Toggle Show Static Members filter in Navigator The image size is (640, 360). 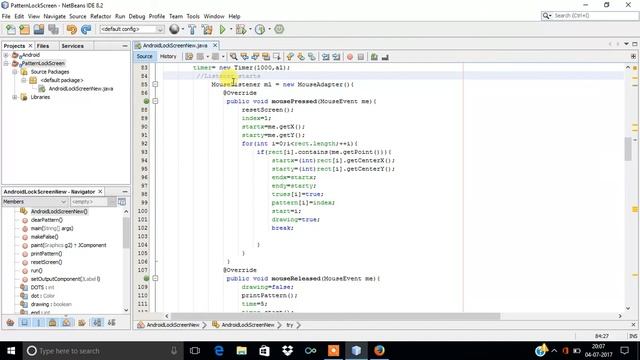click(39, 322)
